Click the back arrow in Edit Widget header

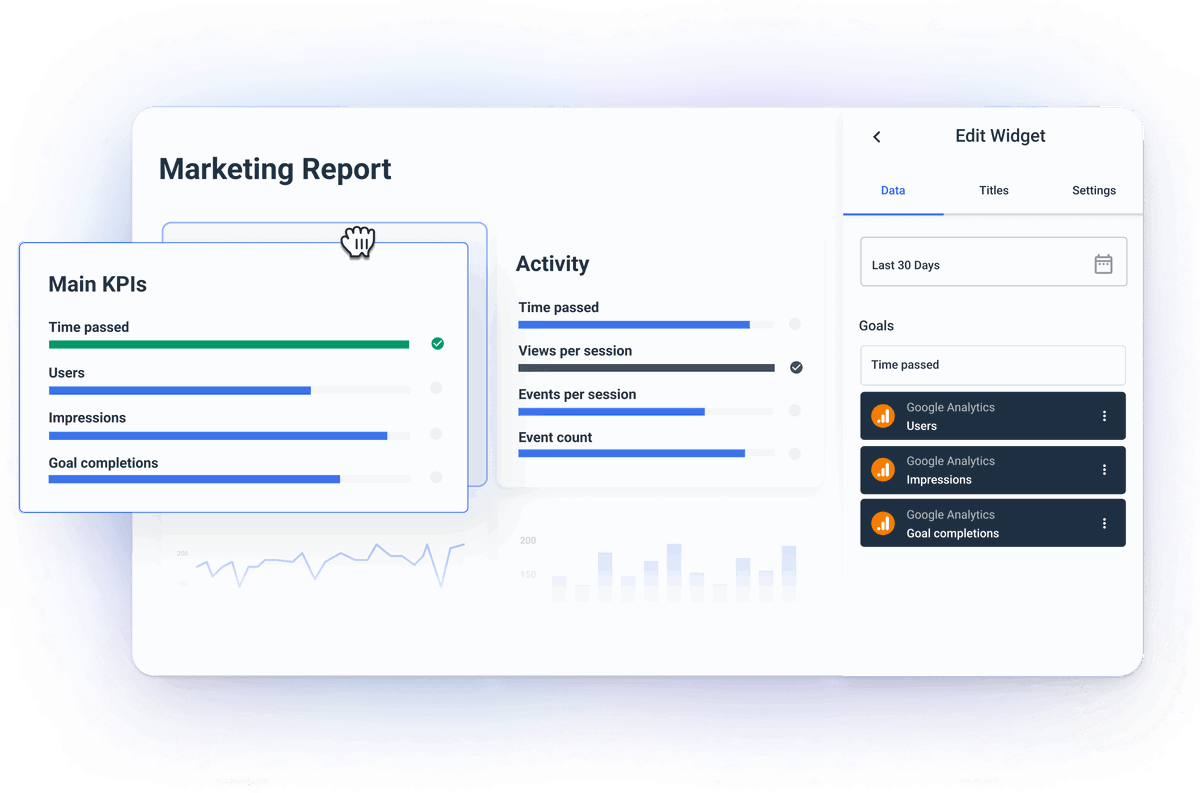coord(877,136)
